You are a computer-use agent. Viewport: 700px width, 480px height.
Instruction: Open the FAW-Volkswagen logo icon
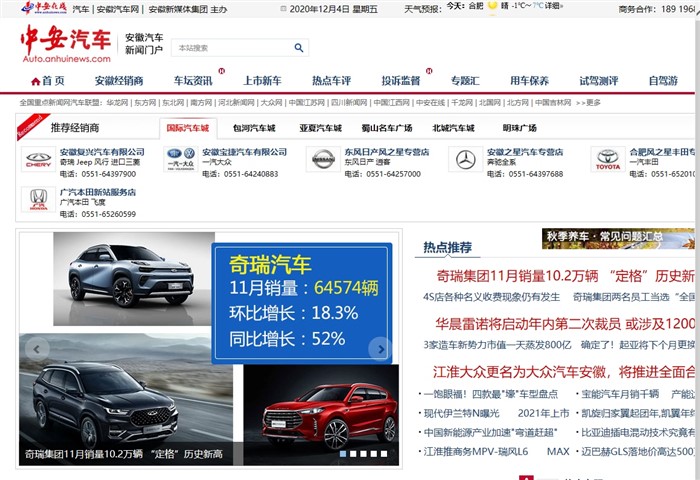181,159
